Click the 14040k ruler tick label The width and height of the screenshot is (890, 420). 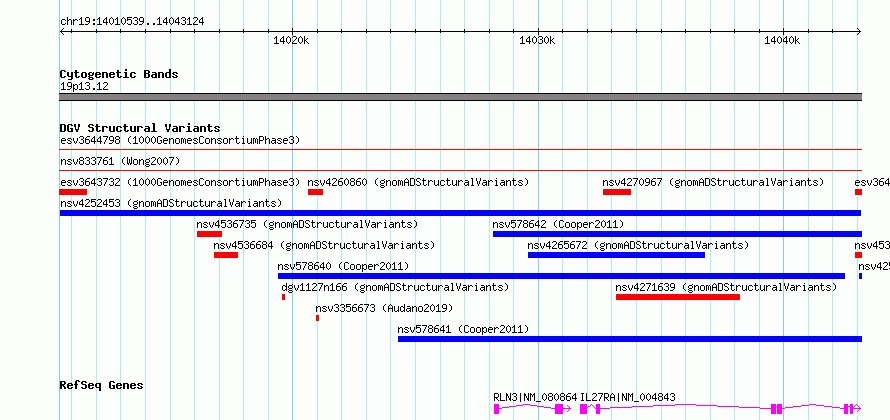click(x=782, y=40)
